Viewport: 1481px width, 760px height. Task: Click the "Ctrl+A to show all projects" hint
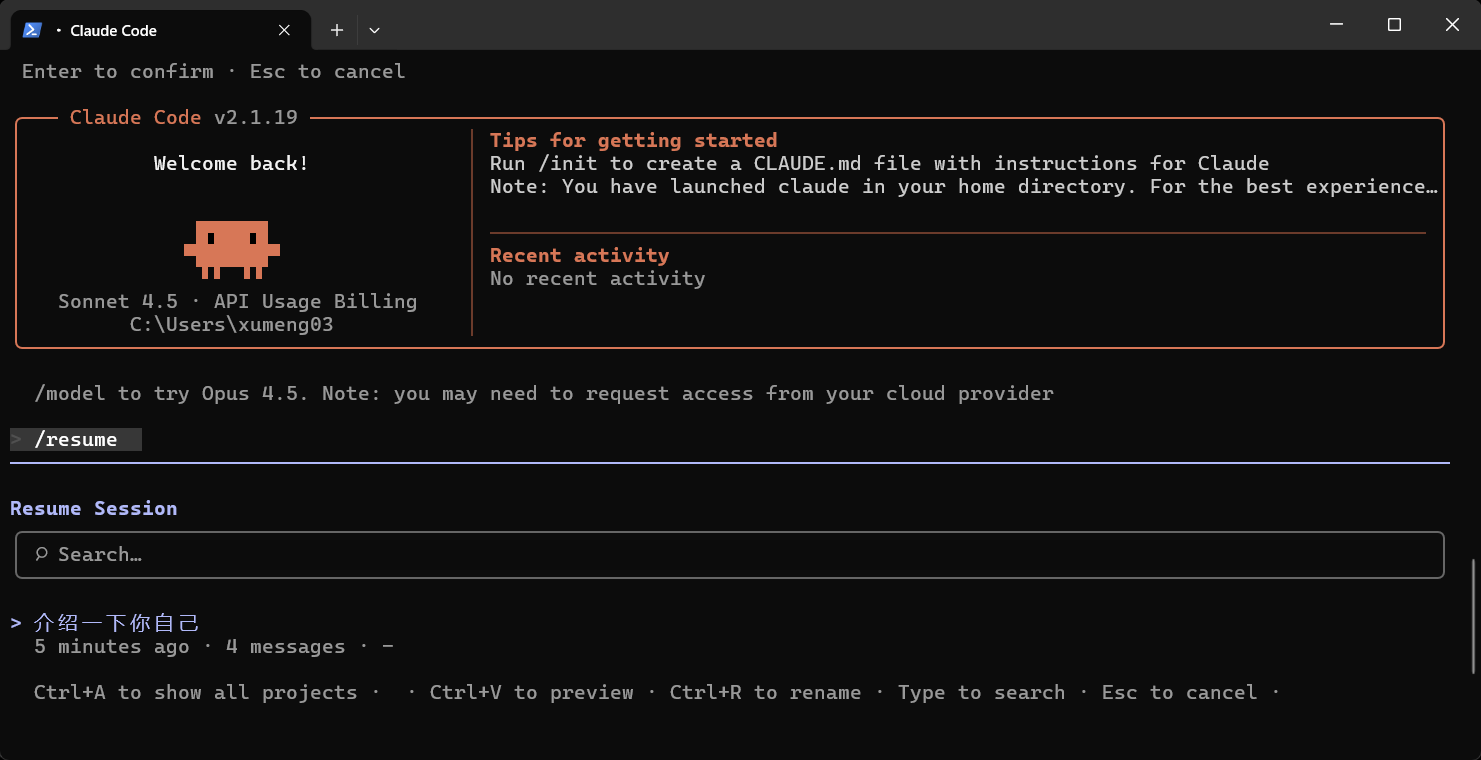tap(196, 692)
